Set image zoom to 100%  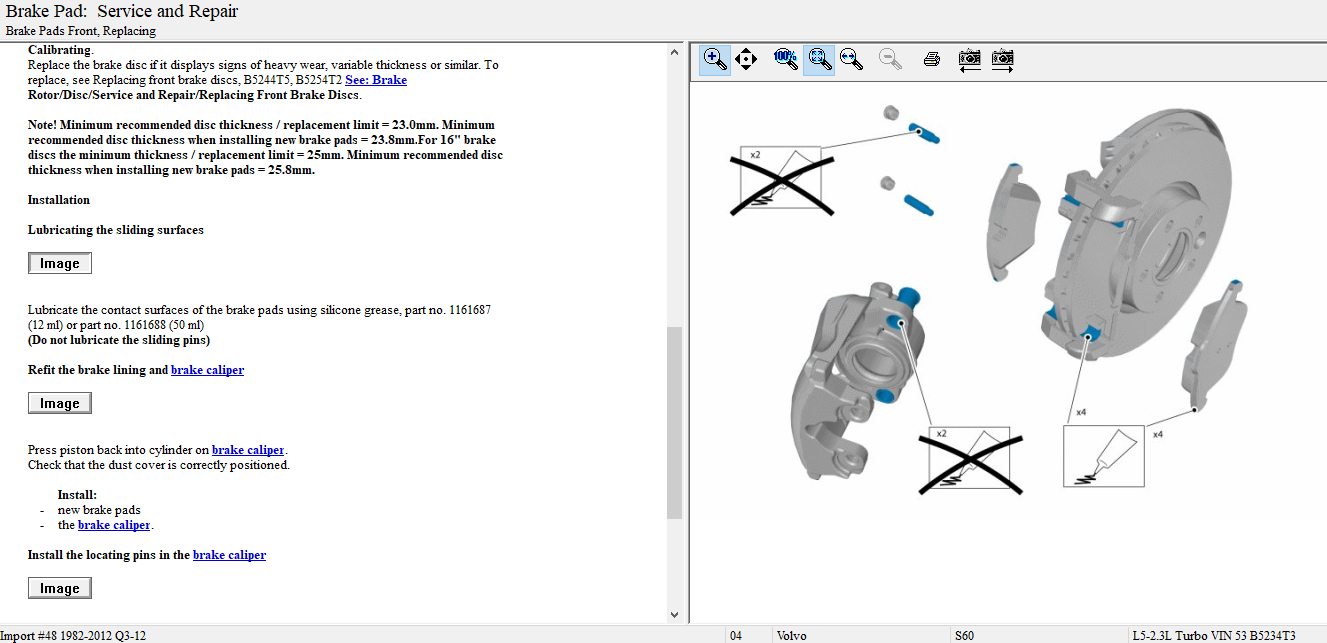(x=785, y=59)
